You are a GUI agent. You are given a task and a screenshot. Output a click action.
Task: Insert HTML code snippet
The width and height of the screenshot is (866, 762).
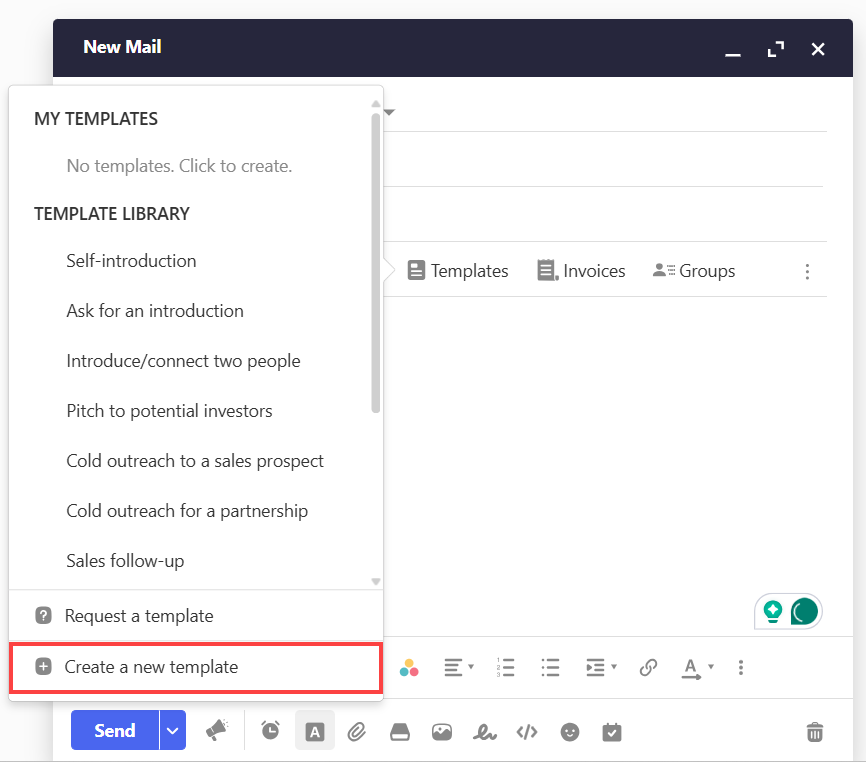[527, 732]
